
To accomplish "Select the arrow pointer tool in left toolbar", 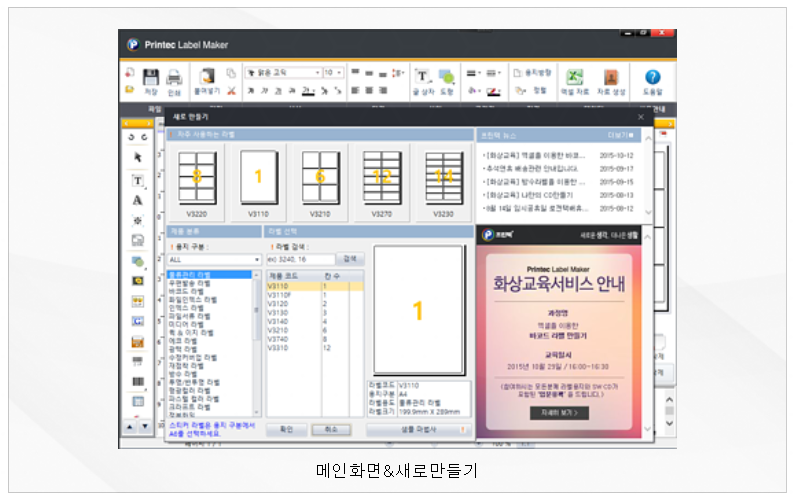I will point(137,157).
